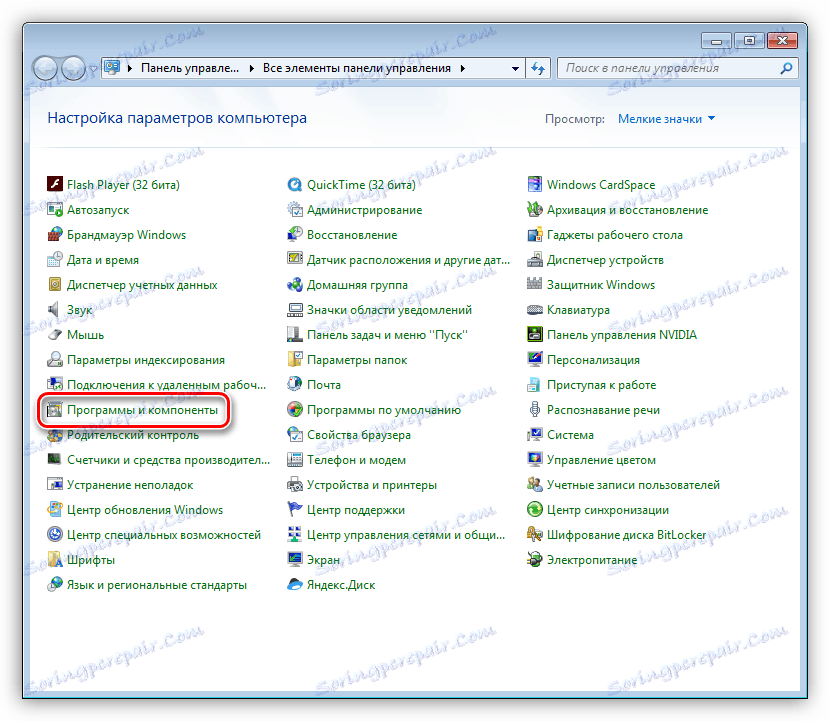Open Гаджеты рабочего стола link

pyautogui.click(x=615, y=235)
